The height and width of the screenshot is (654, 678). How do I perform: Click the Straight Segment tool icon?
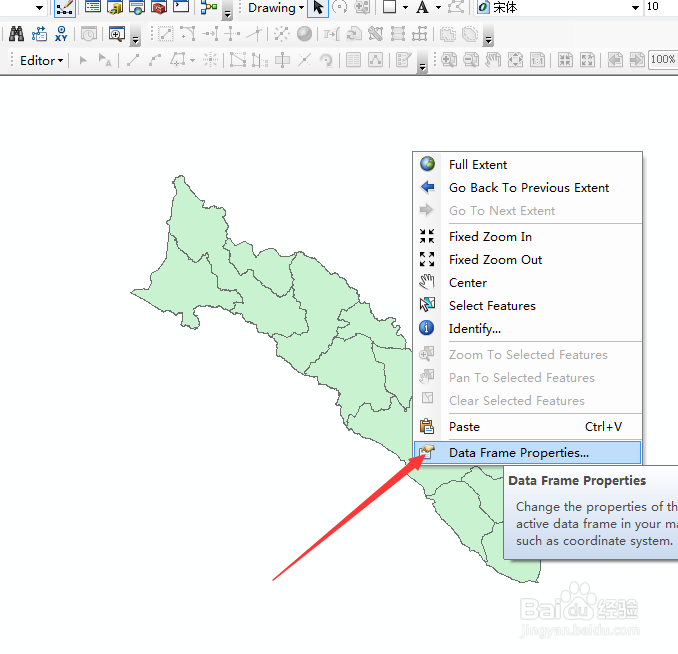pos(133,60)
